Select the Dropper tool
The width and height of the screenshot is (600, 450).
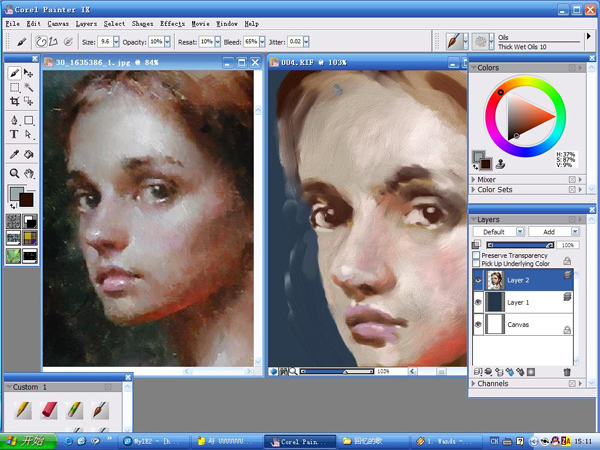pyautogui.click(x=15, y=154)
